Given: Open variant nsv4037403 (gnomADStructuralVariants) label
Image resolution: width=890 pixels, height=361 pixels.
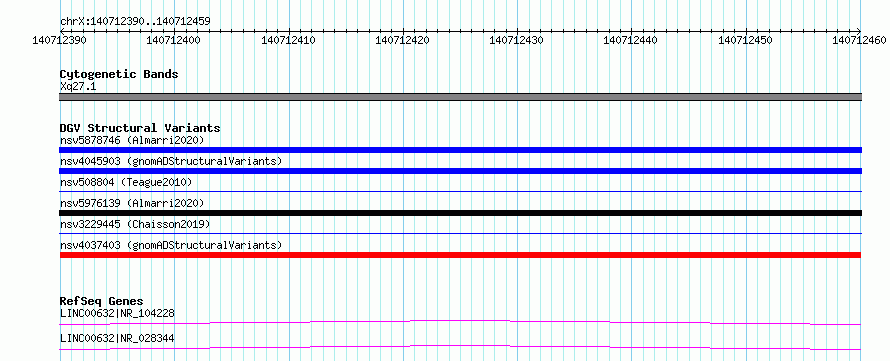Looking at the screenshot, I should click(x=171, y=245).
